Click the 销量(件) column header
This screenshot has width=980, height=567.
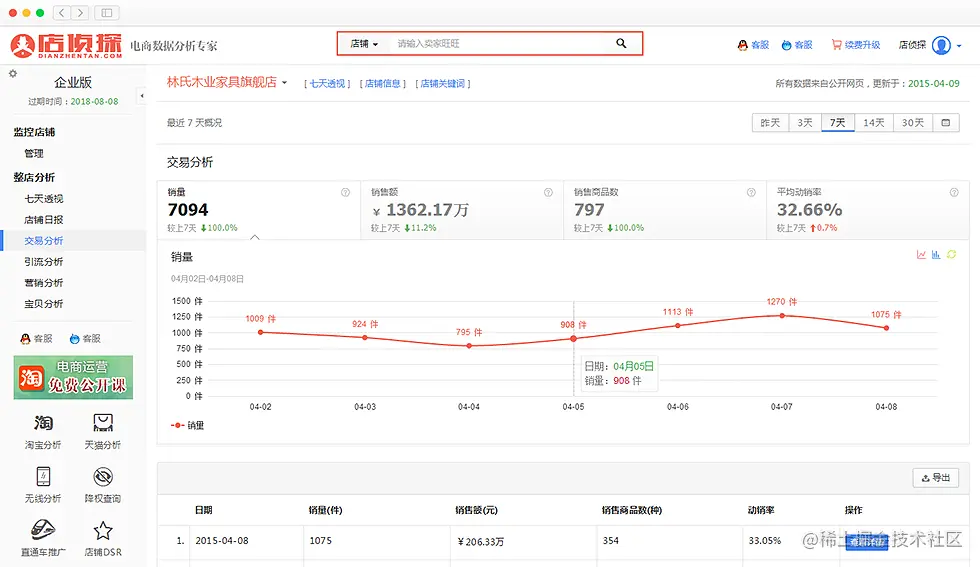click(x=326, y=510)
